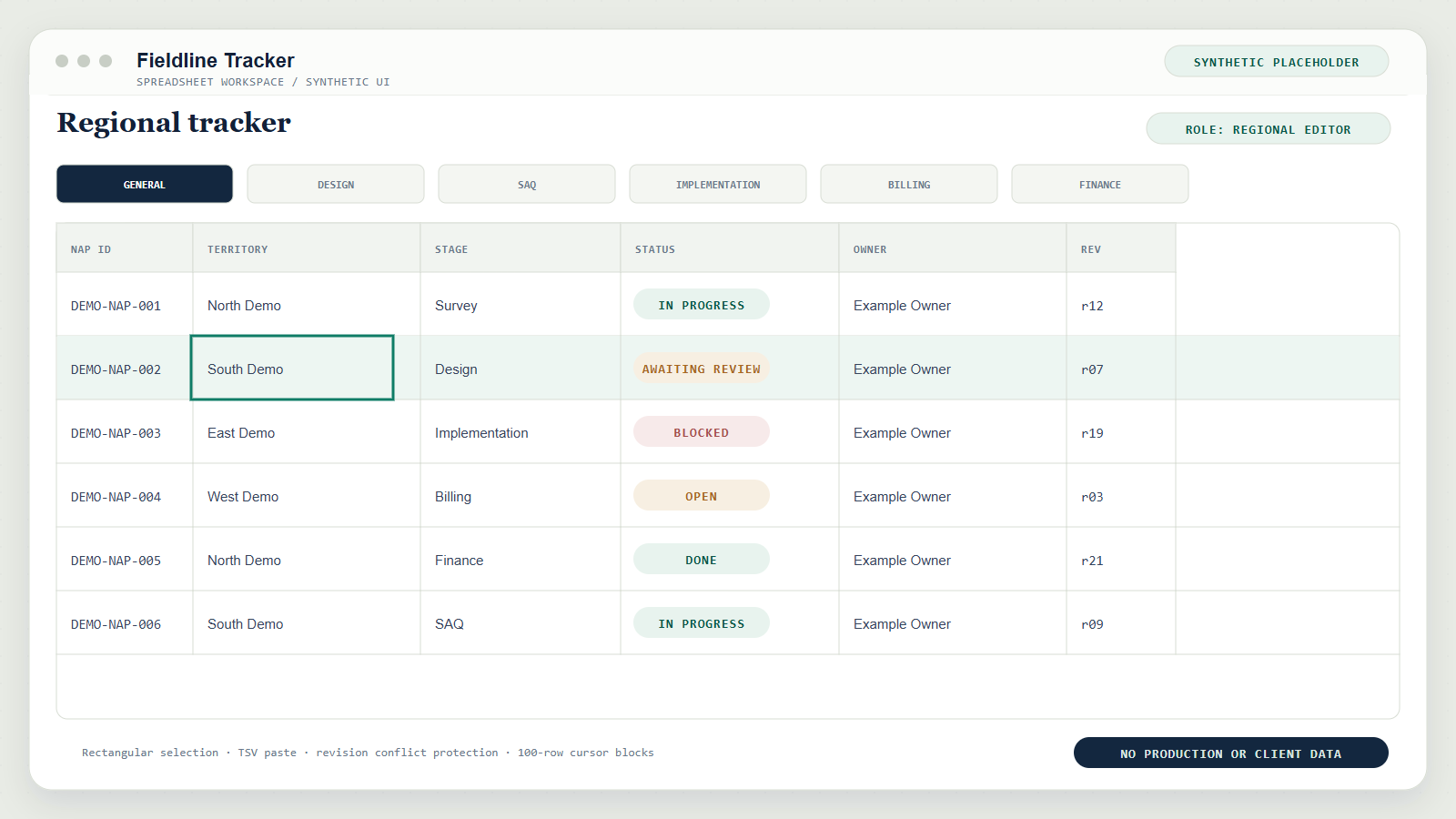
Task: Select revision cell r12
Action: [x=1121, y=305]
